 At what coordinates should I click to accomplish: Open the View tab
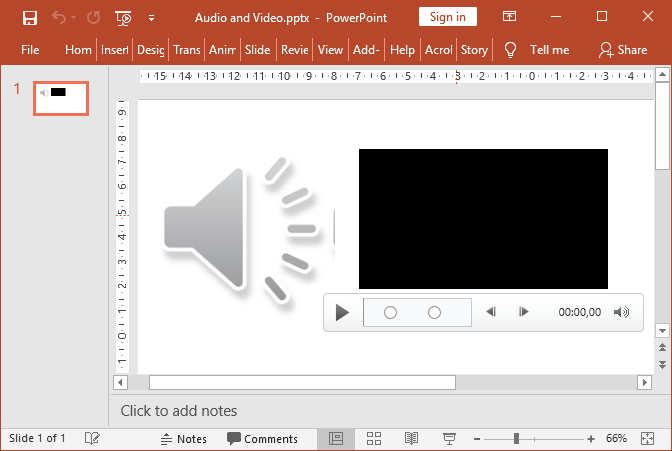(330, 50)
